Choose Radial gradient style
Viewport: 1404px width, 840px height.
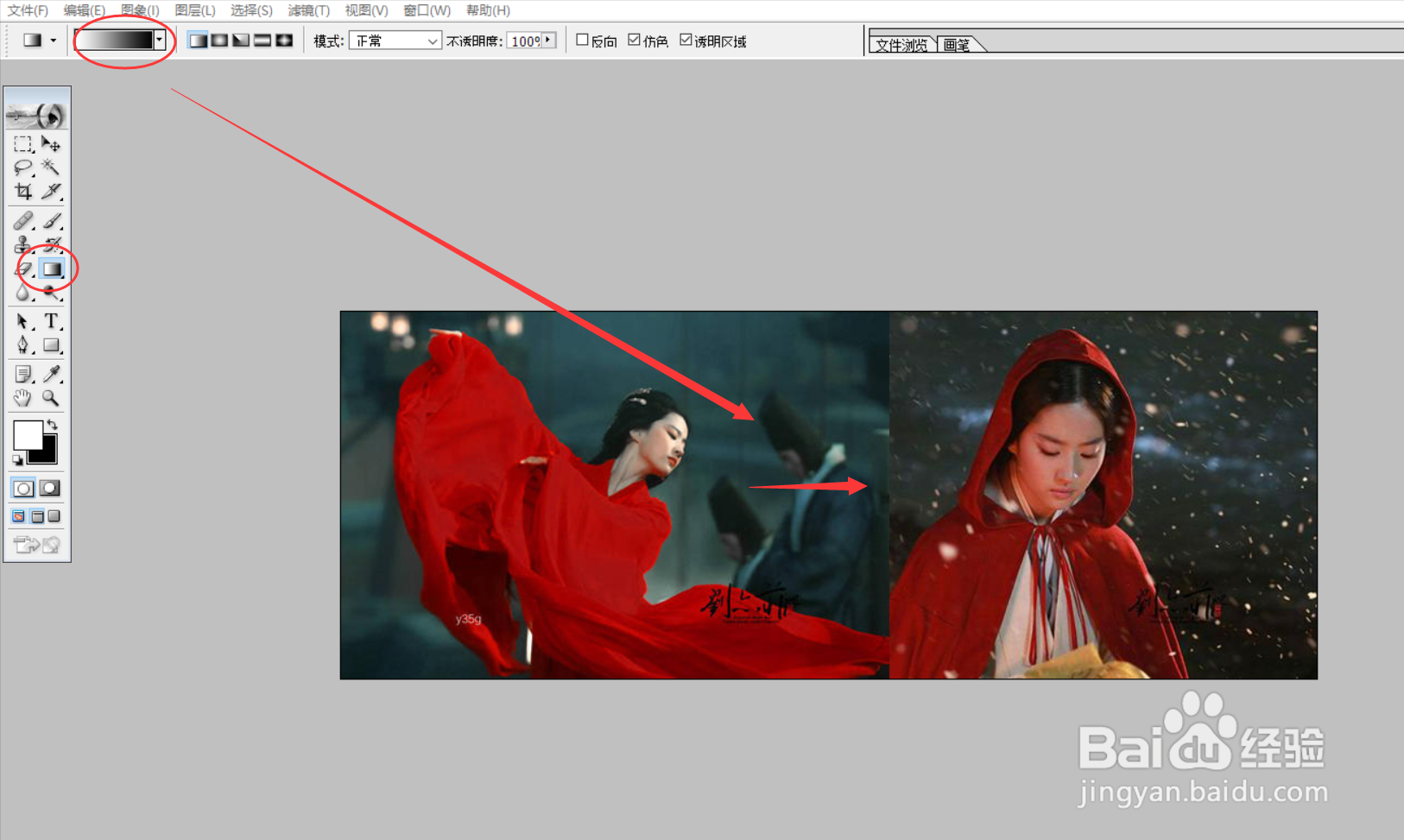click(x=219, y=41)
